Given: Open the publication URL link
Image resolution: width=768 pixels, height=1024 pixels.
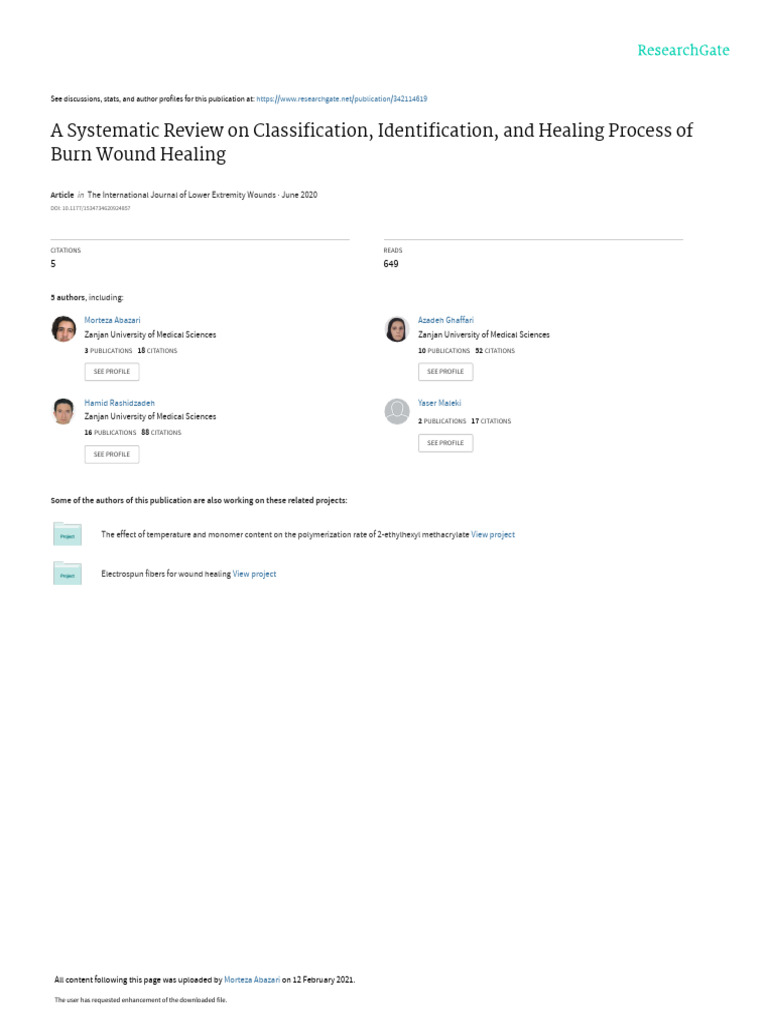Looking at the screenshot, I should [x=342, y=99].
